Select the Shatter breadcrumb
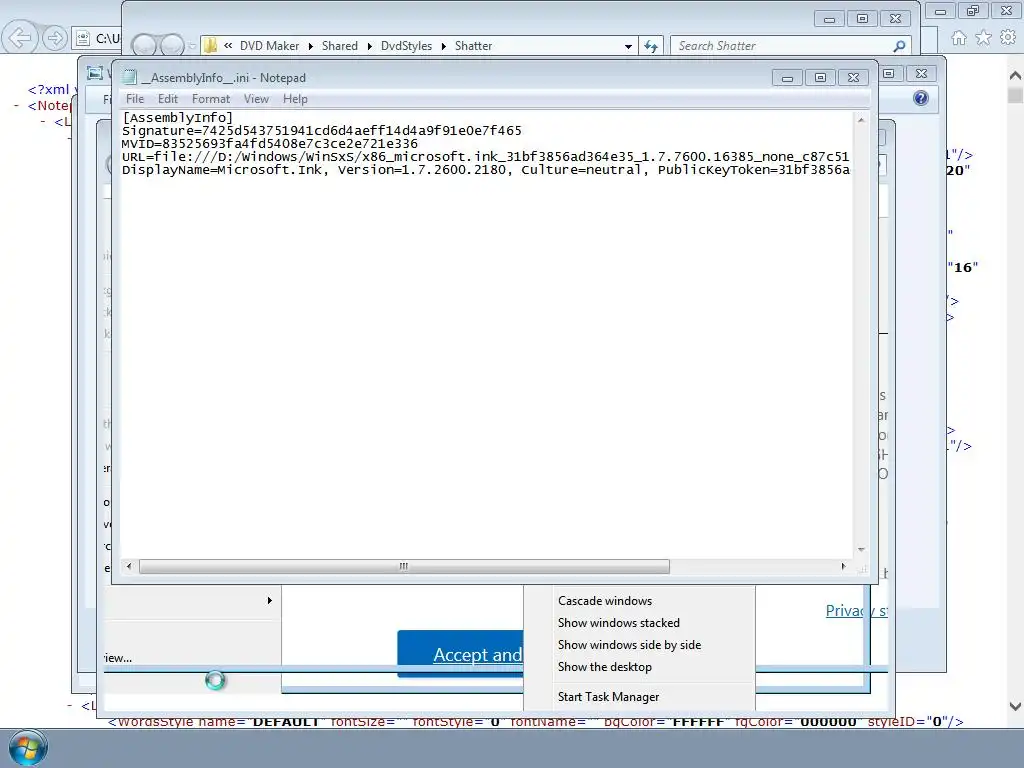Screen dimensions: 1024x768 [473, 46]
